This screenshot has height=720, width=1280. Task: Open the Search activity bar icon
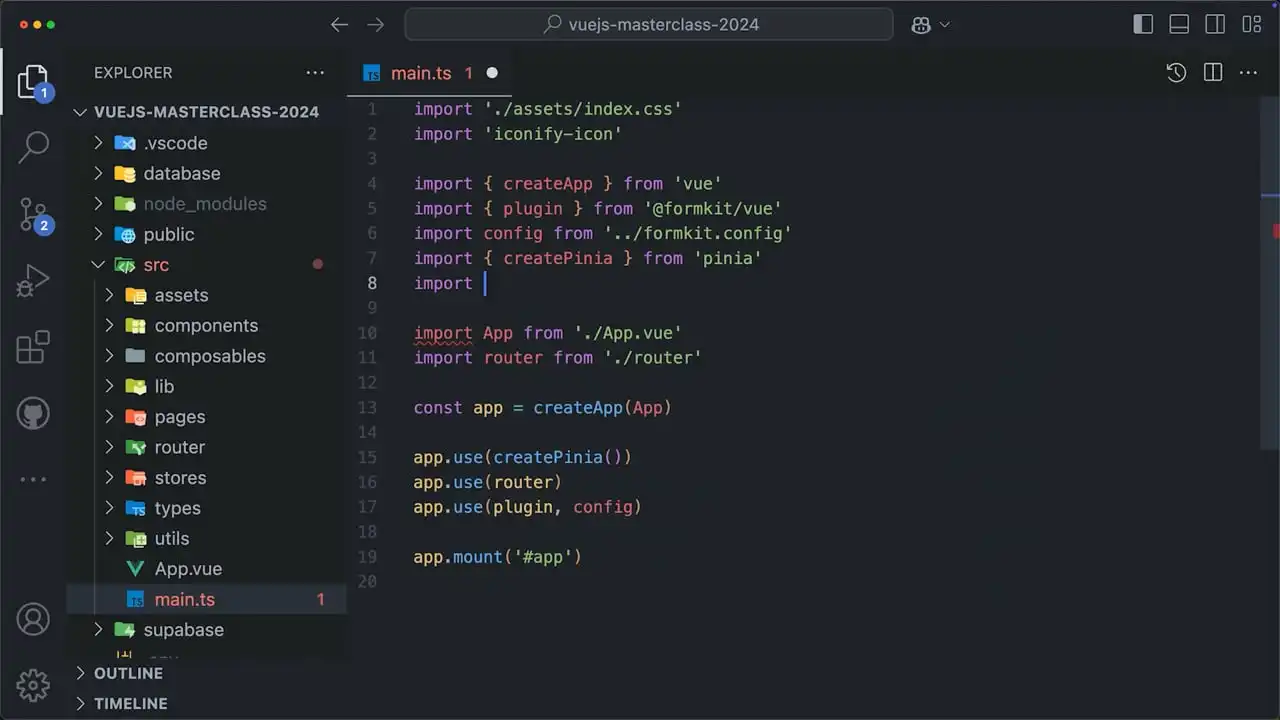tap(33, 147)
